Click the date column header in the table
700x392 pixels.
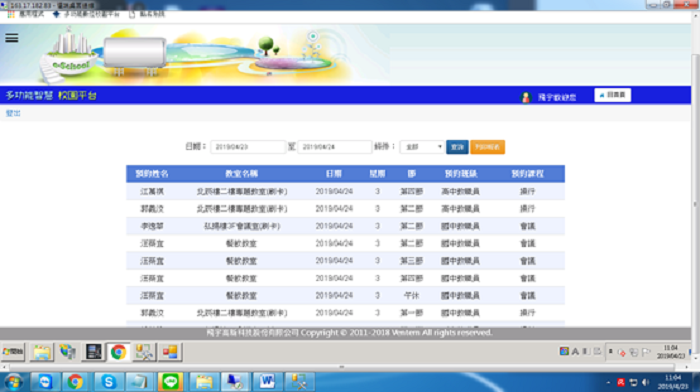(334, 174)
